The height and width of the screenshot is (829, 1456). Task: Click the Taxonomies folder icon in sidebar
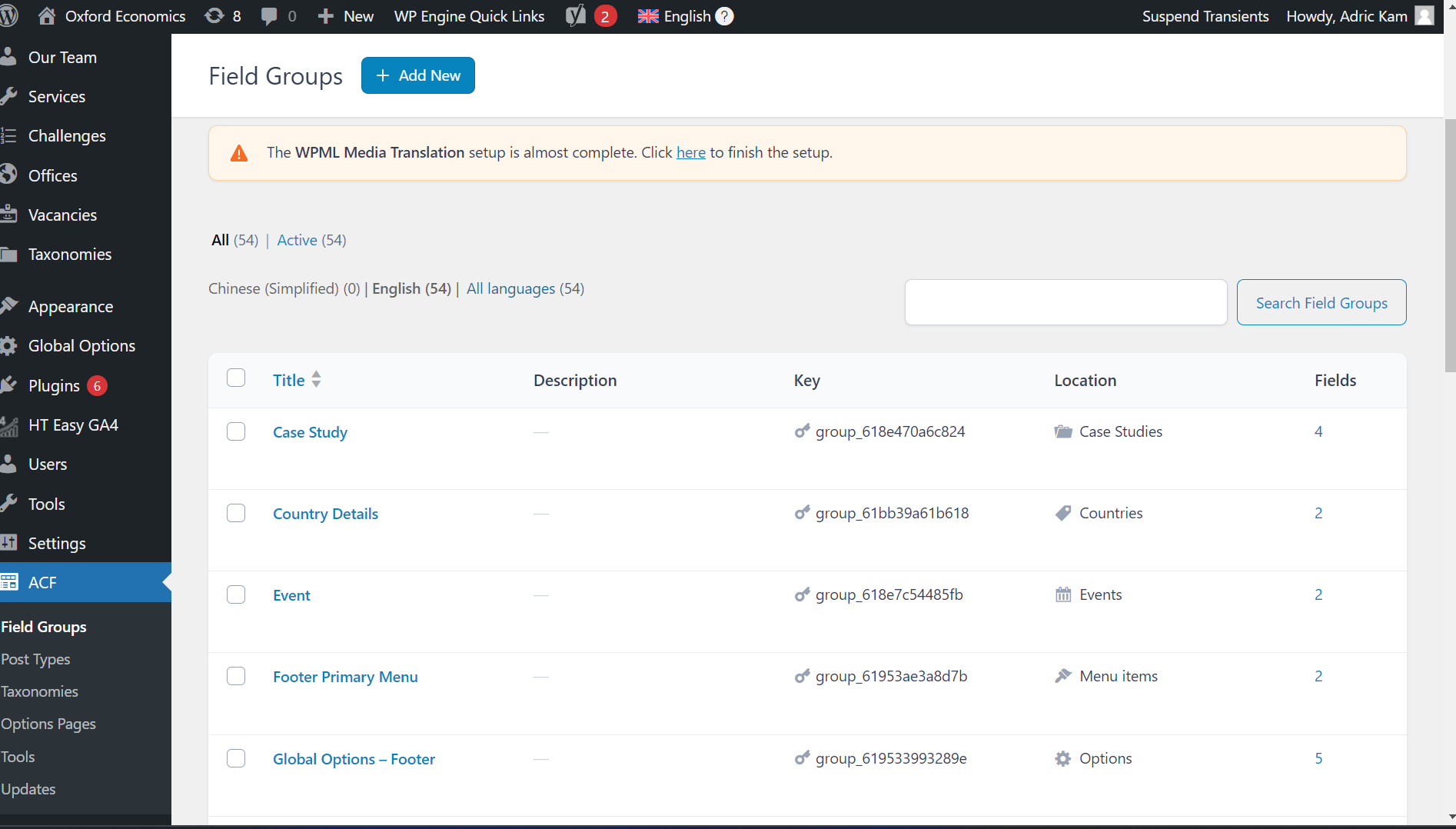click(8, 254)
